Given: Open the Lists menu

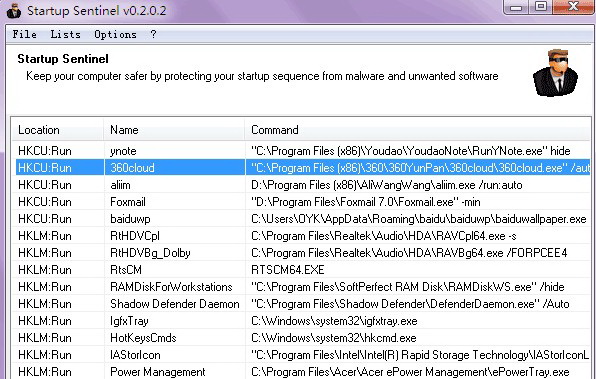Looking at the screenshot, I should 65,35.
